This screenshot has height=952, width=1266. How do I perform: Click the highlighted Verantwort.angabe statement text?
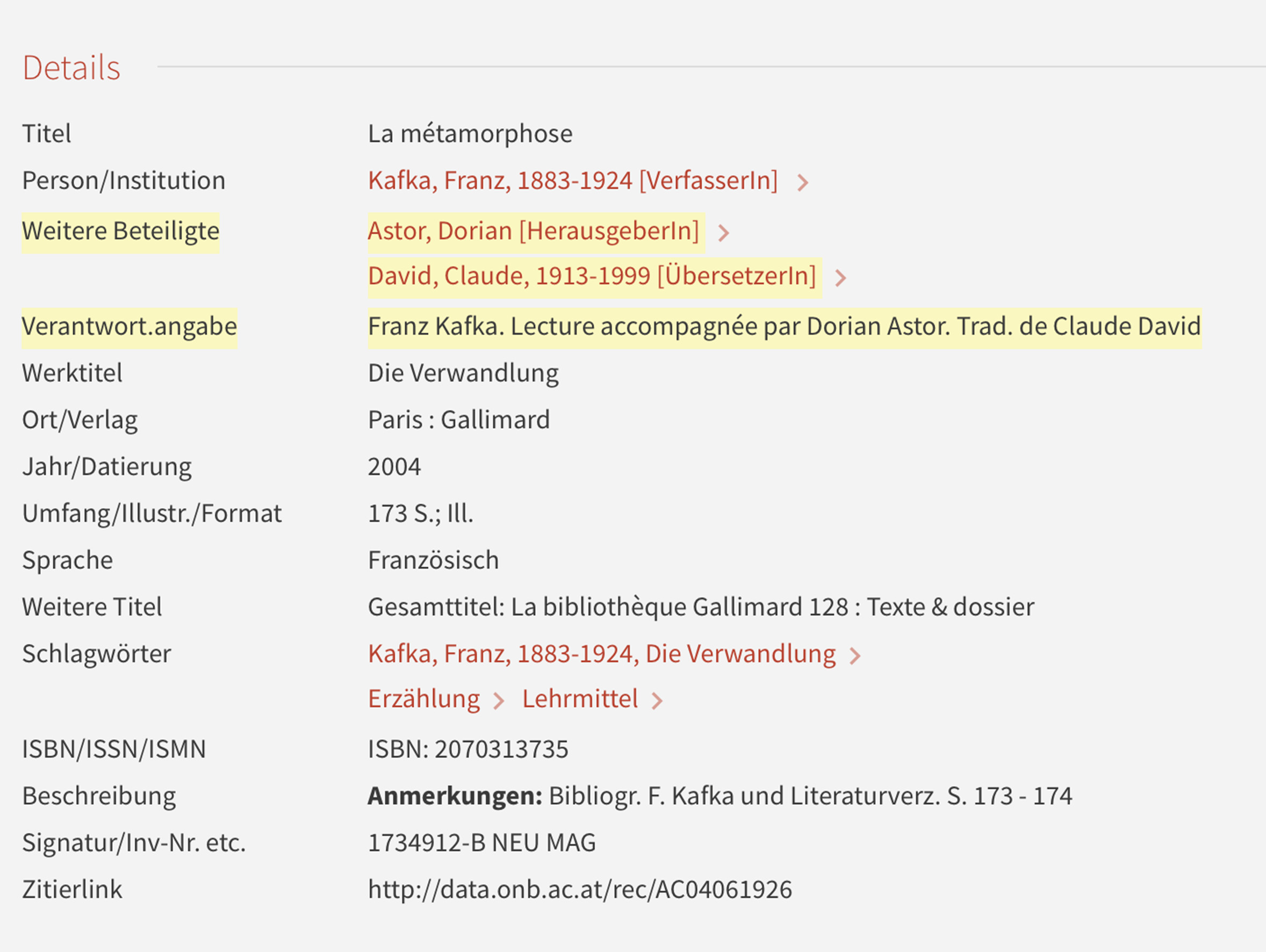point(784,327)
